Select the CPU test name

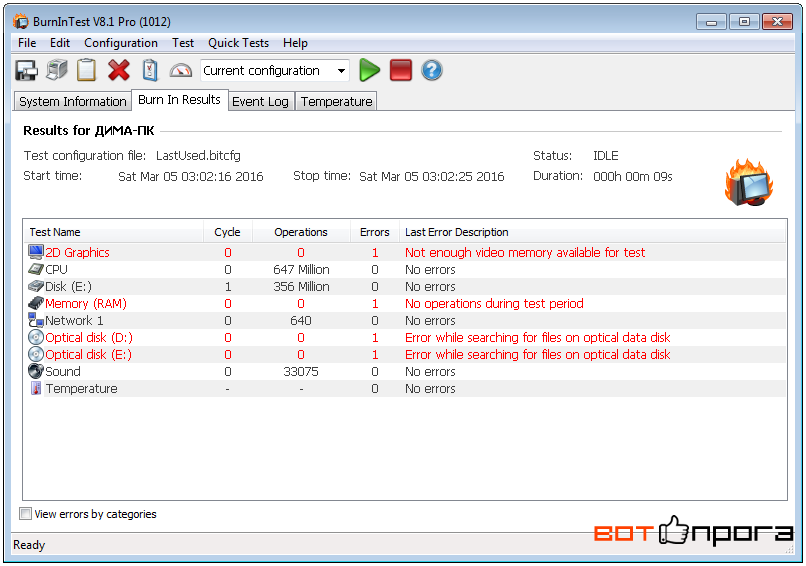tap(57, 269)
